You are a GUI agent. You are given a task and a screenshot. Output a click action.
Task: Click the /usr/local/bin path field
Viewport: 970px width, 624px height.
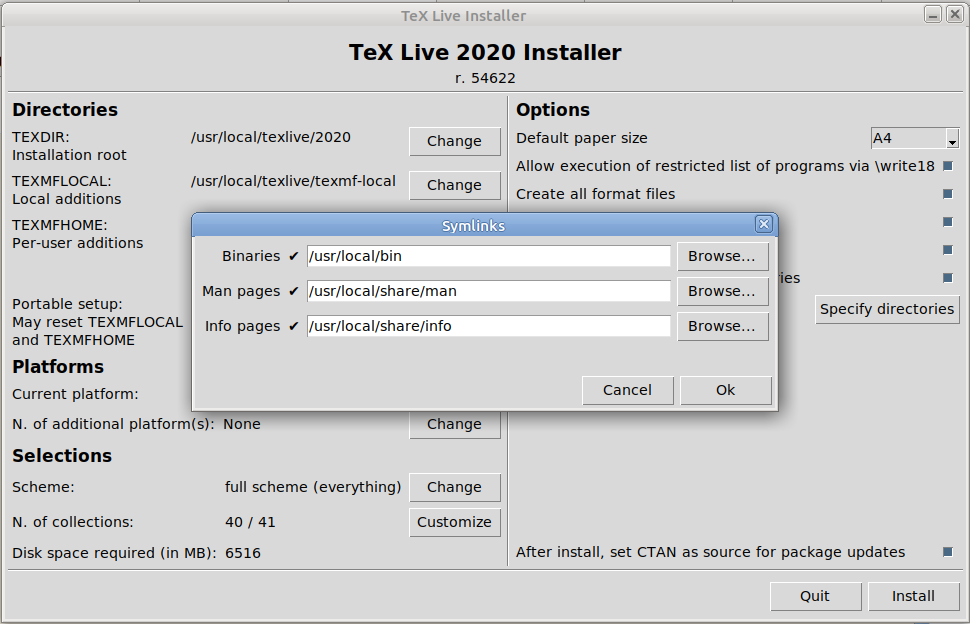[x=489, y=256]
